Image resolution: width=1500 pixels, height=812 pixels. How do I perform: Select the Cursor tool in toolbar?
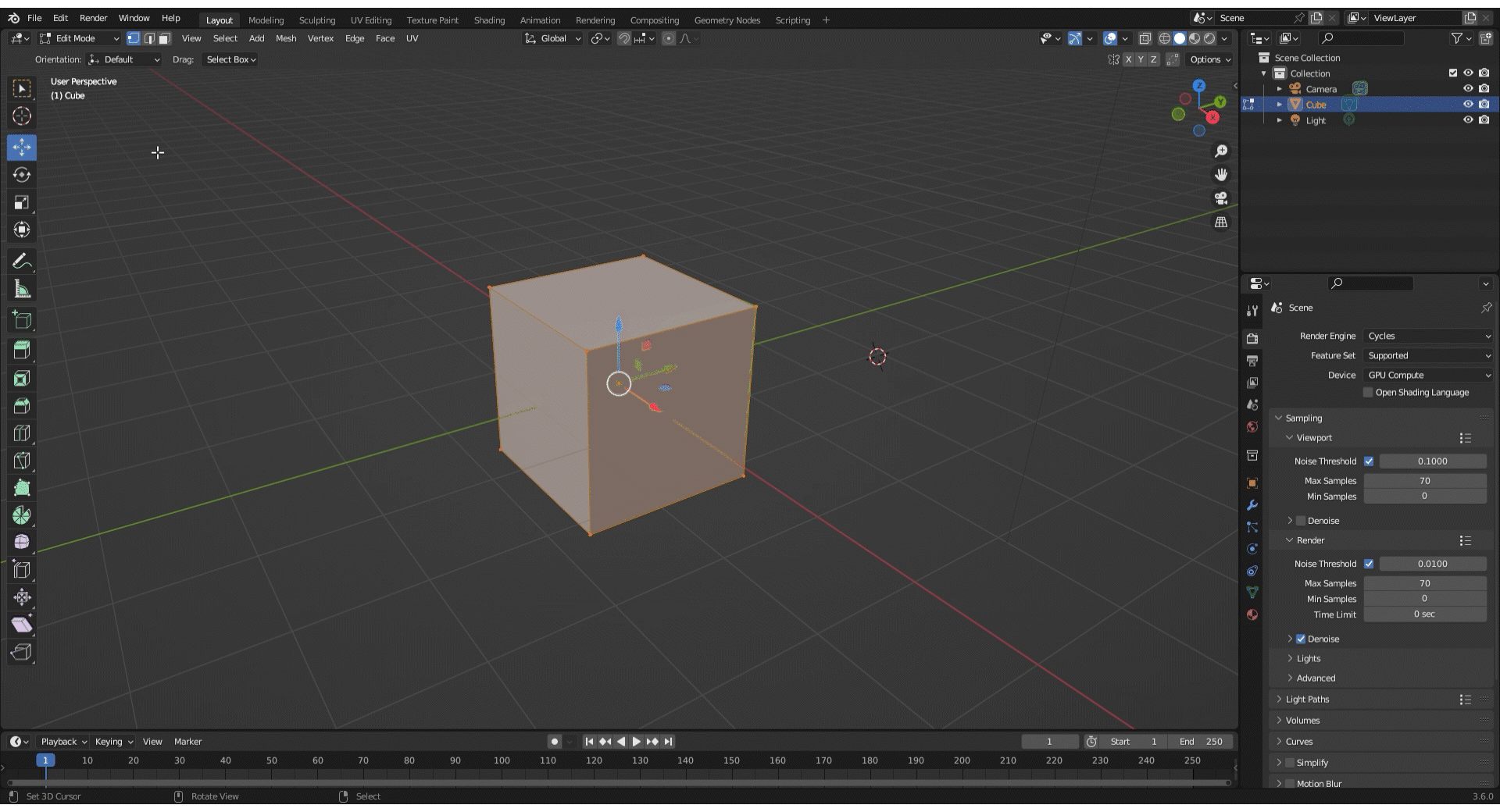[x=22, y=116]
